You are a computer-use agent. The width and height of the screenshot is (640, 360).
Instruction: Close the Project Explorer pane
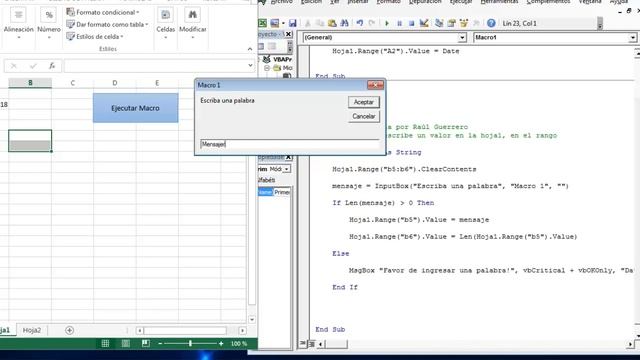point(289,34)
